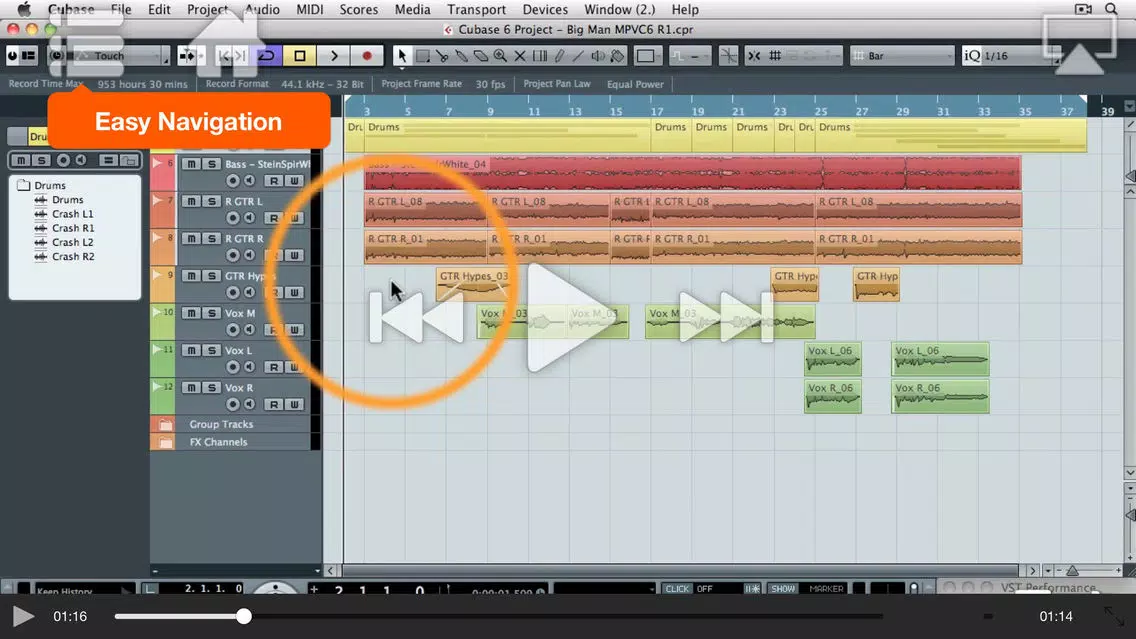The width and height of the screenshot is (1136, 639).
Task: Select Crash L1 in the Drums list
Action: [72, 214]
